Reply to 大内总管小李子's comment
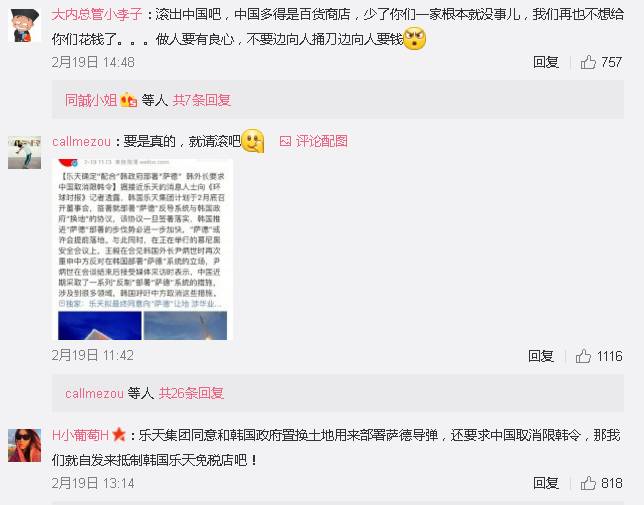Viewport: 644px width, 505px height. 546,62
